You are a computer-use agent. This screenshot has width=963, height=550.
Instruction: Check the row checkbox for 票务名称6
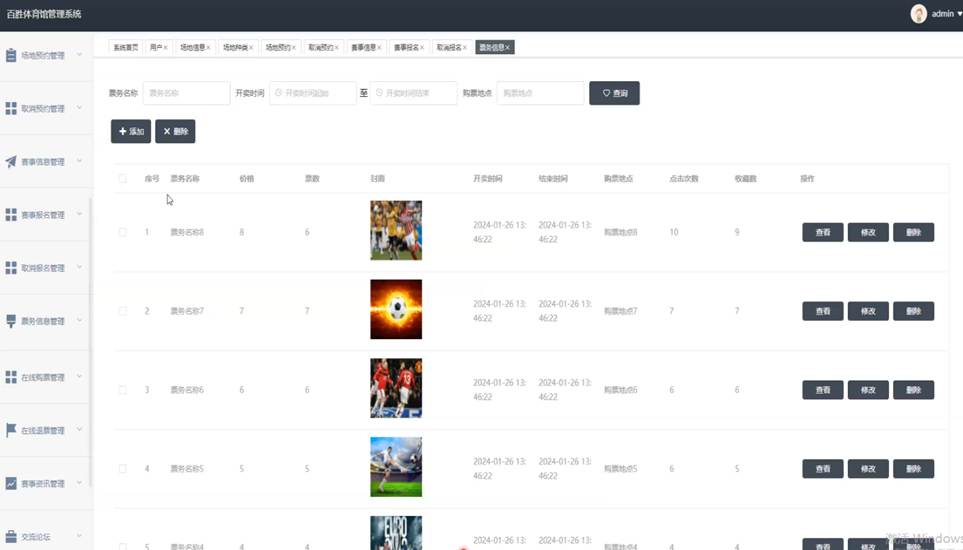(x=122, y=390)
